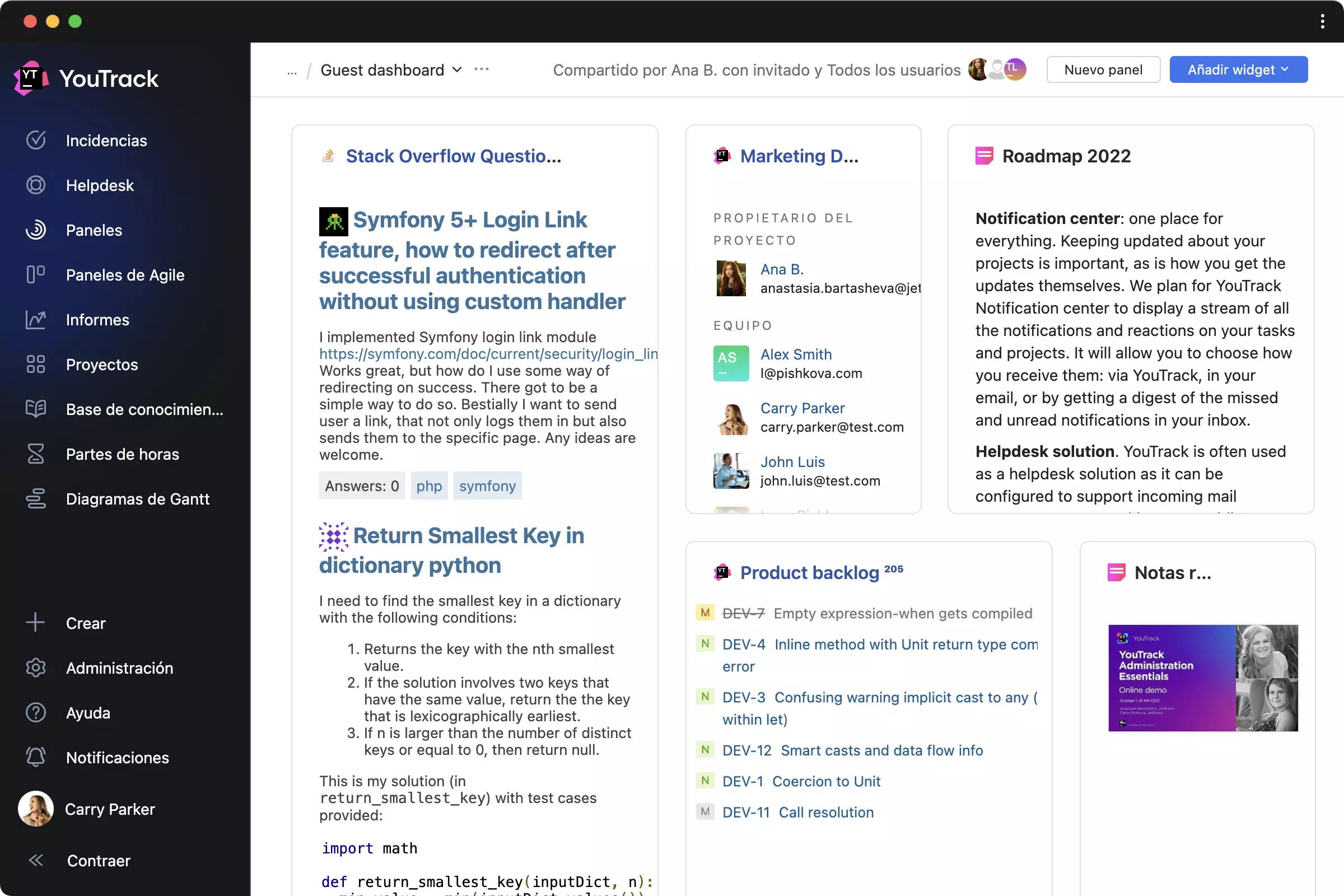The height and width of the screenshot is (896, 1344).
Task: Click the Informes sidebar icon
Action: pos(34,319)
